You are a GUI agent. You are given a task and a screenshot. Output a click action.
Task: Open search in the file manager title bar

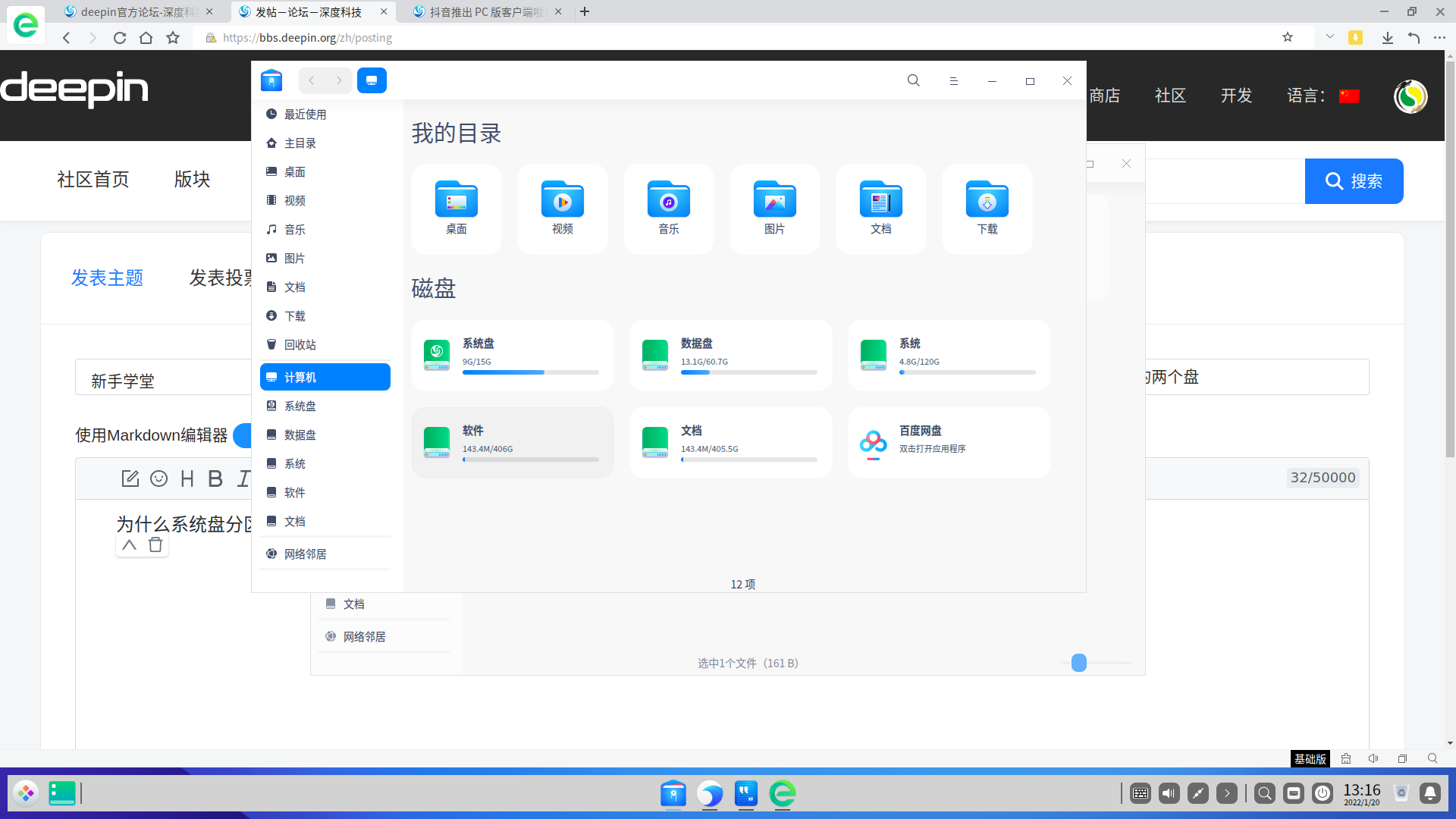(x=913, y=80)
